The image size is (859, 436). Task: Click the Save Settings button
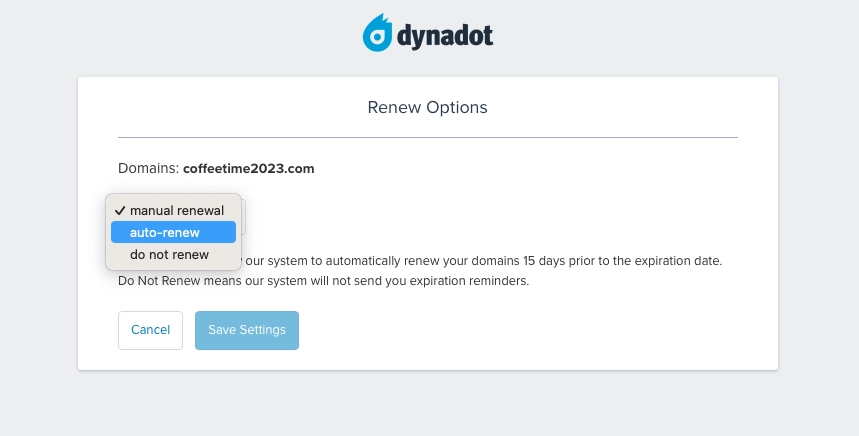click(246, 330)
